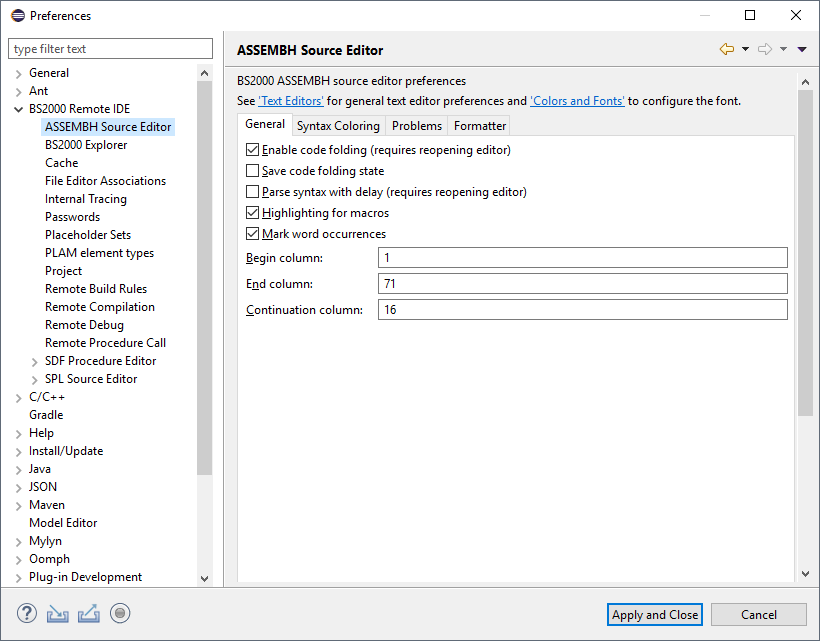The image size is (820, 641).
Task: Click the Forward navigation arrow icon
Action: (765, 50)
